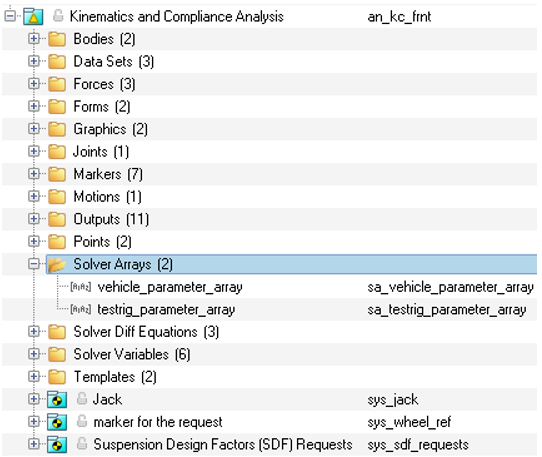Click the marker for the request system icon
542x457 pixels.
pos(57,422)
